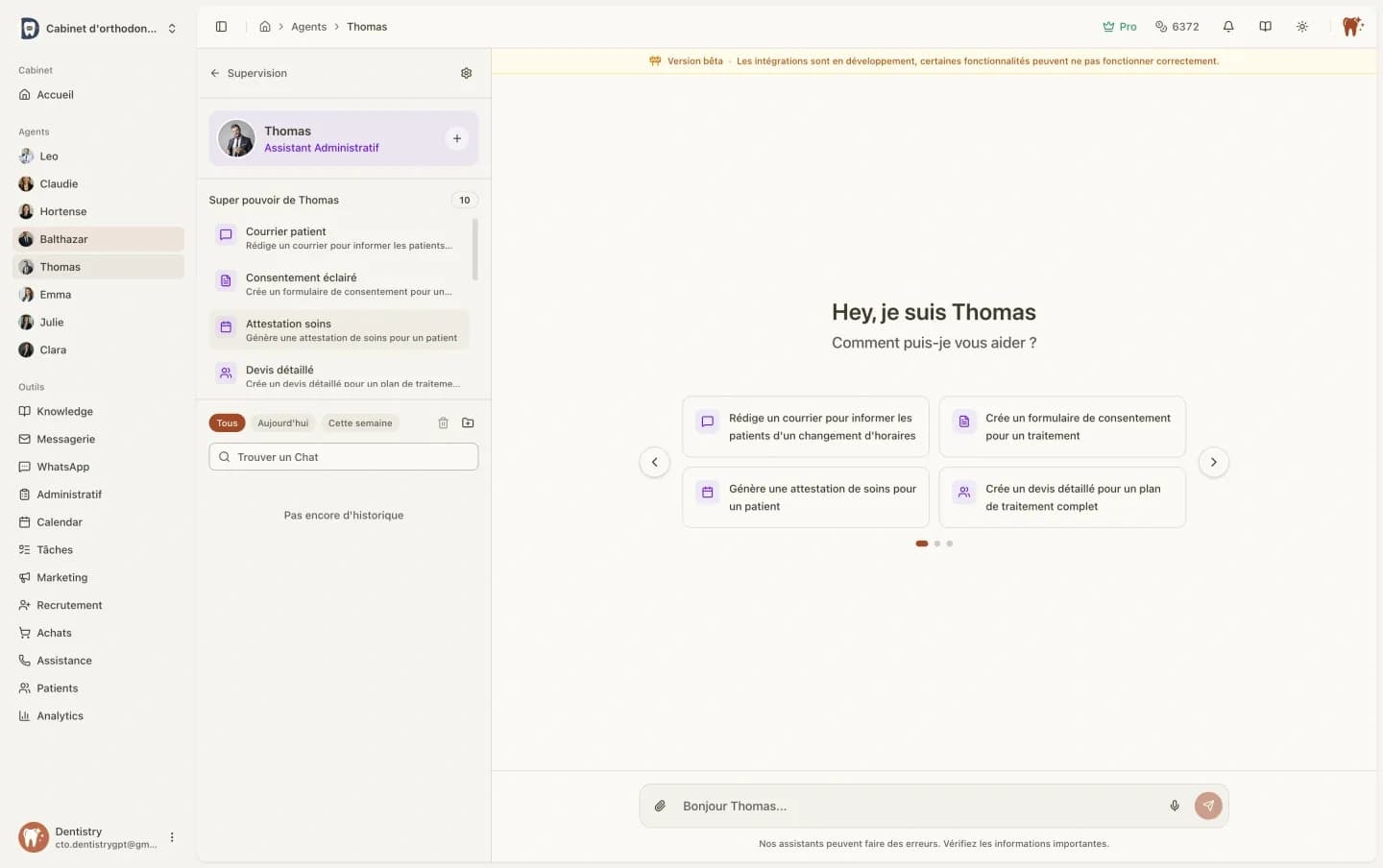Open the Analytics section

[x=60, y=715]
